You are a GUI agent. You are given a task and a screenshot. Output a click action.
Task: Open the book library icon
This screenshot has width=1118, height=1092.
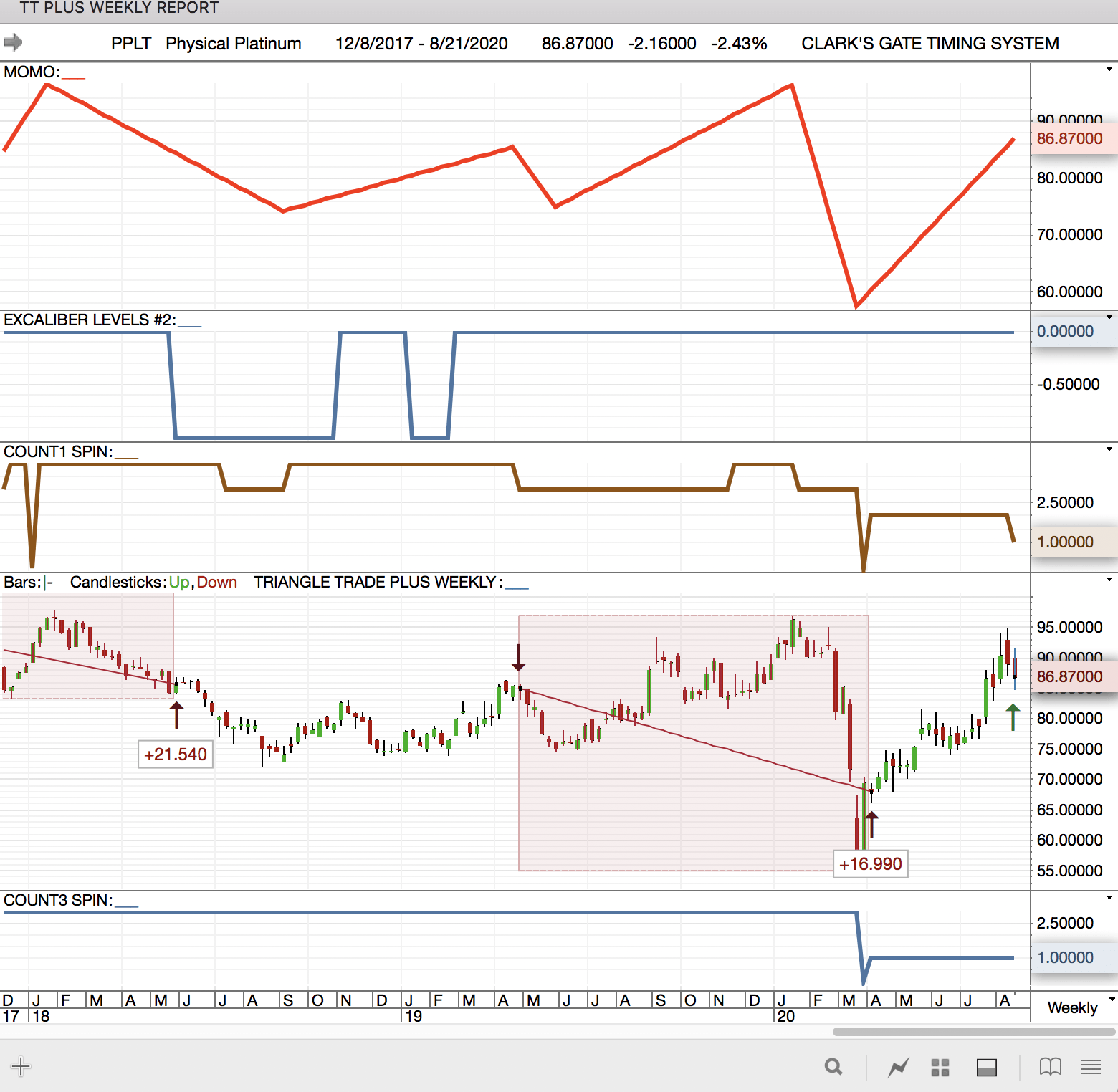pos(1050,1067)
